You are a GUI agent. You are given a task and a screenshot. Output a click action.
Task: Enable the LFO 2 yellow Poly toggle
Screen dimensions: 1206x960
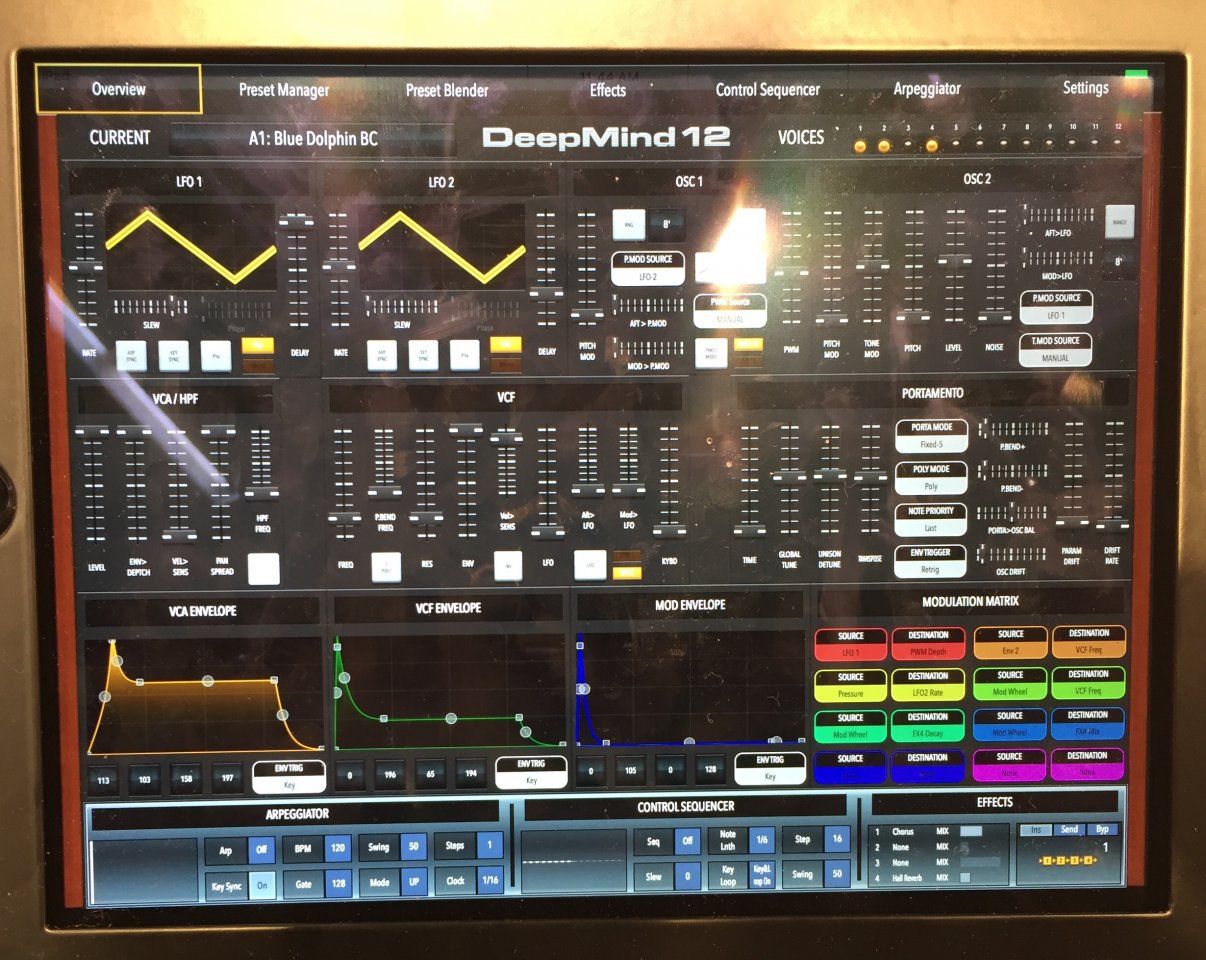[506, 345]
